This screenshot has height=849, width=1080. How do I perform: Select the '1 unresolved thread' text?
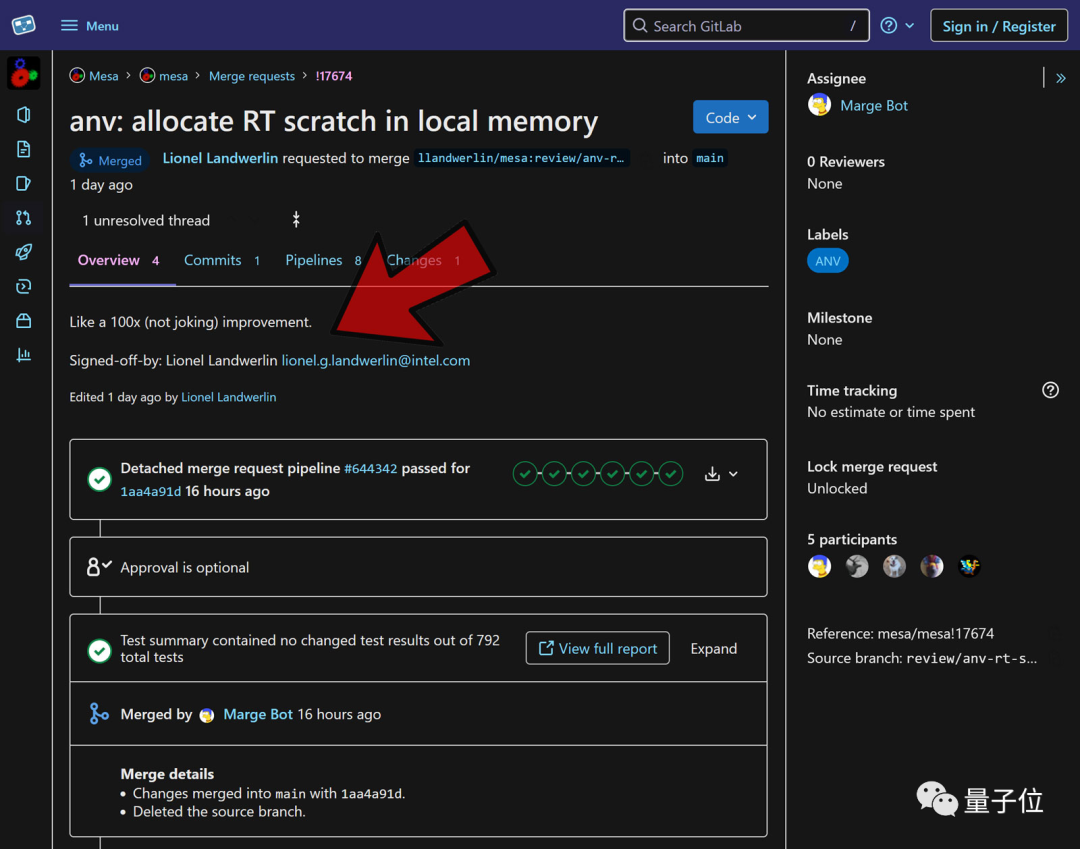146,220
